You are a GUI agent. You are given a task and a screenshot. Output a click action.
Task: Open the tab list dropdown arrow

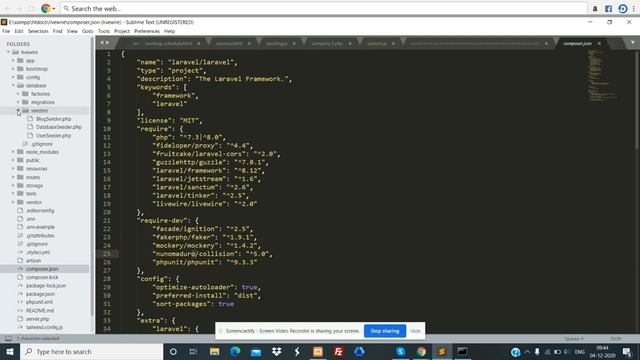pyautogui.click(x=632, y=42)
